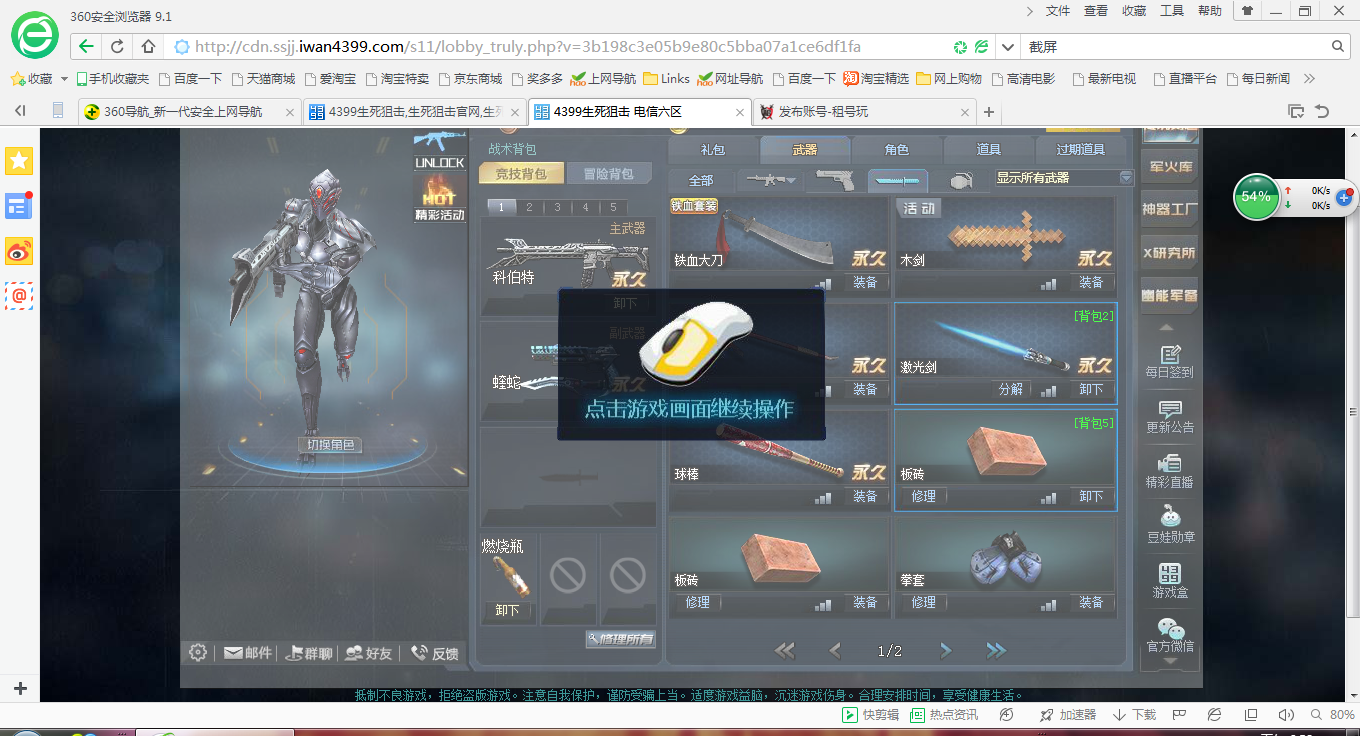Switch to the 过期道具 tab
Viewport: 1360px width, 736px height.
pyautogui.click(x=1081, y=150)
